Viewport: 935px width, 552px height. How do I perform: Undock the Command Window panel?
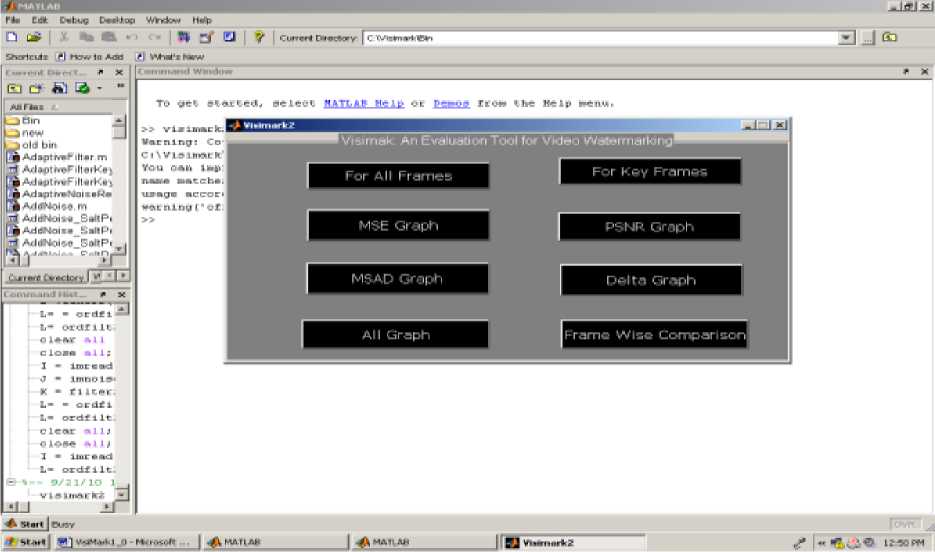click(x=906, y=72)
